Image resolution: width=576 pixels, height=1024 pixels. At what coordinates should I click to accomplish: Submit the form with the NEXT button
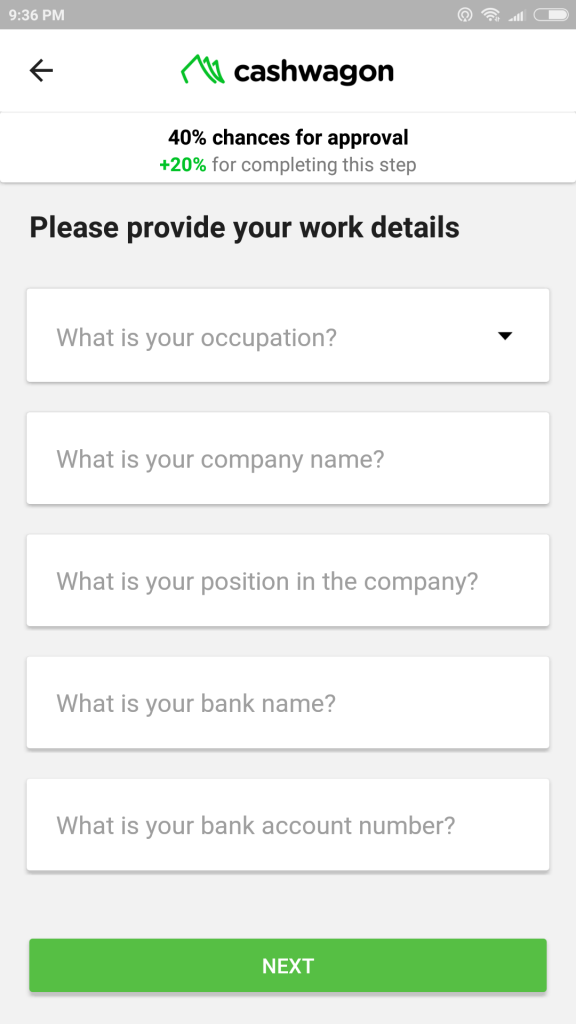288,965
